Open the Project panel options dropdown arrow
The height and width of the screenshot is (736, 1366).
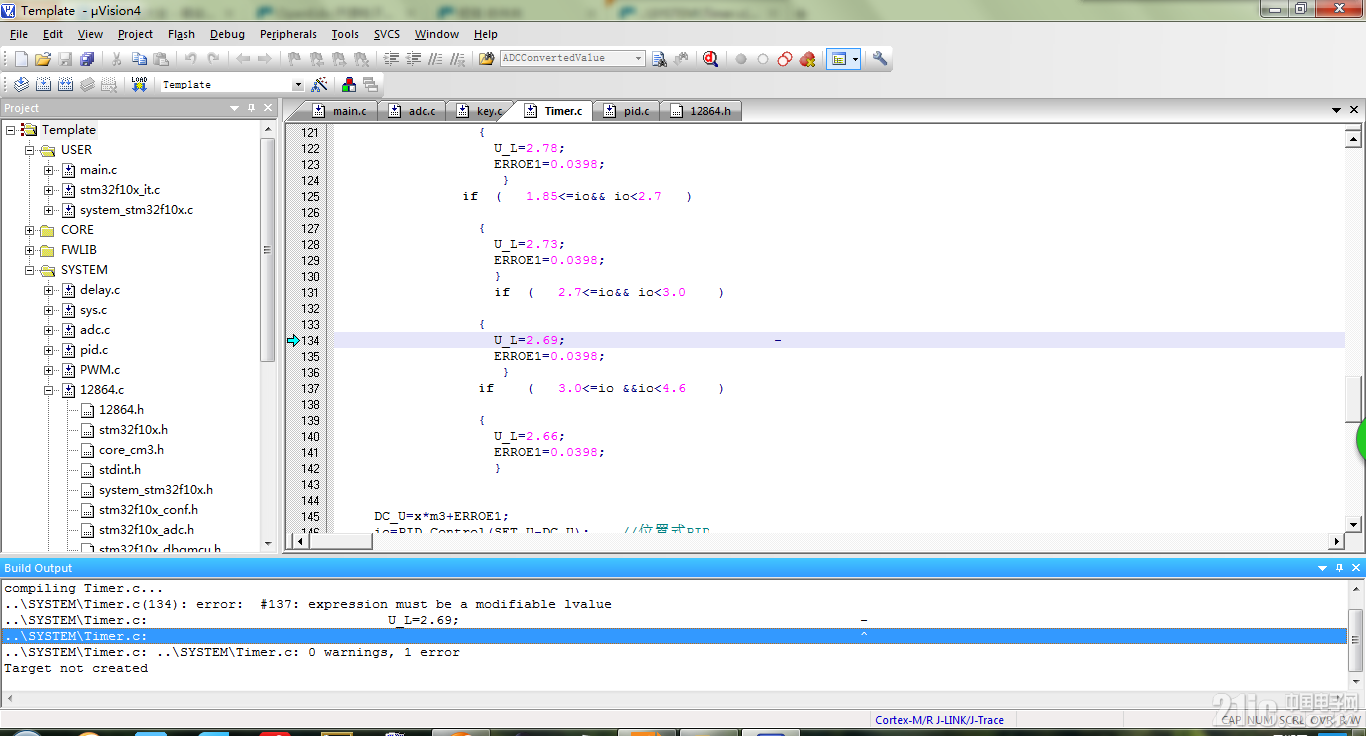coord(235,108)
